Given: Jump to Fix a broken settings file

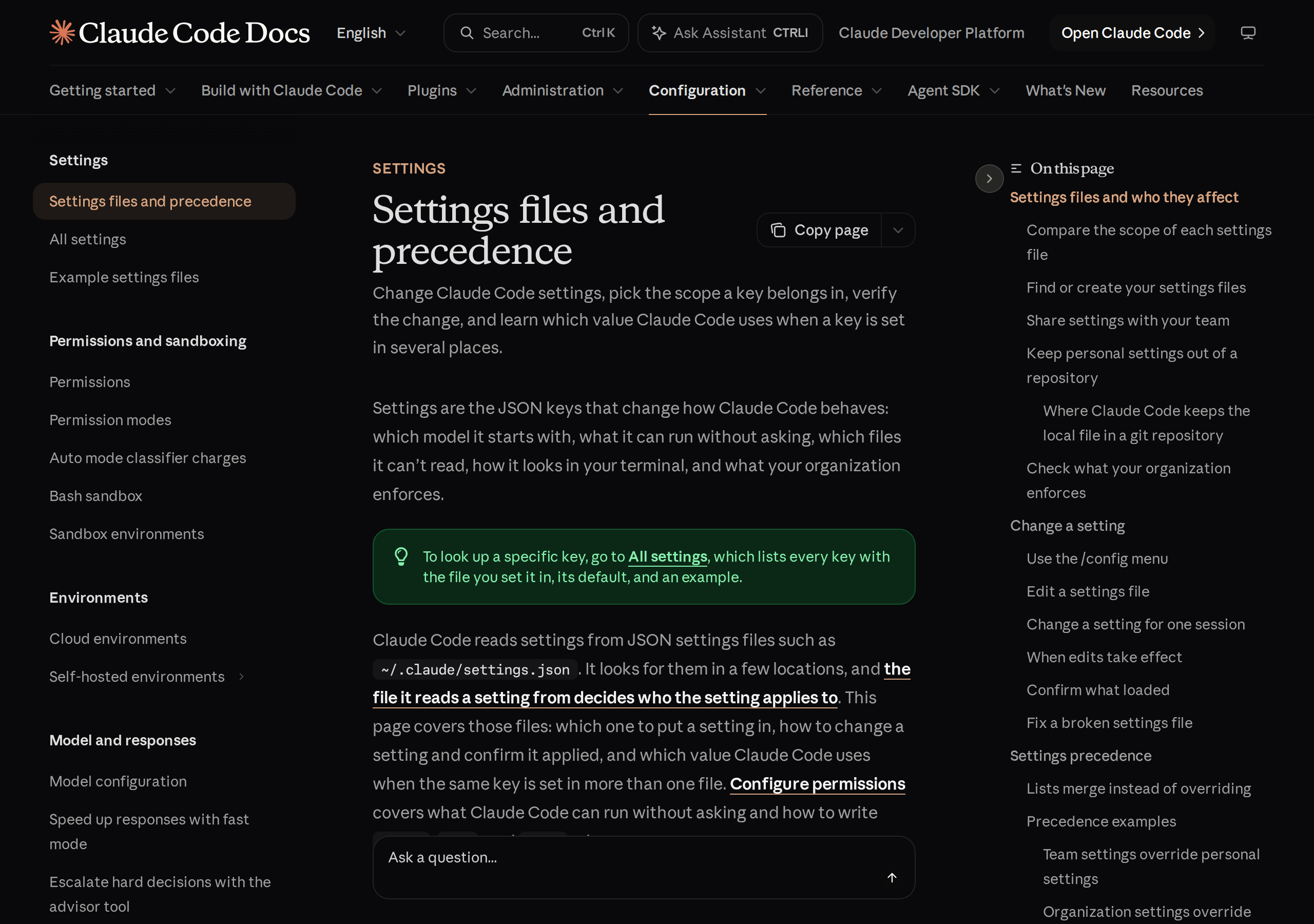Looking at the screenshot, I should click(x=1109, y=723).
